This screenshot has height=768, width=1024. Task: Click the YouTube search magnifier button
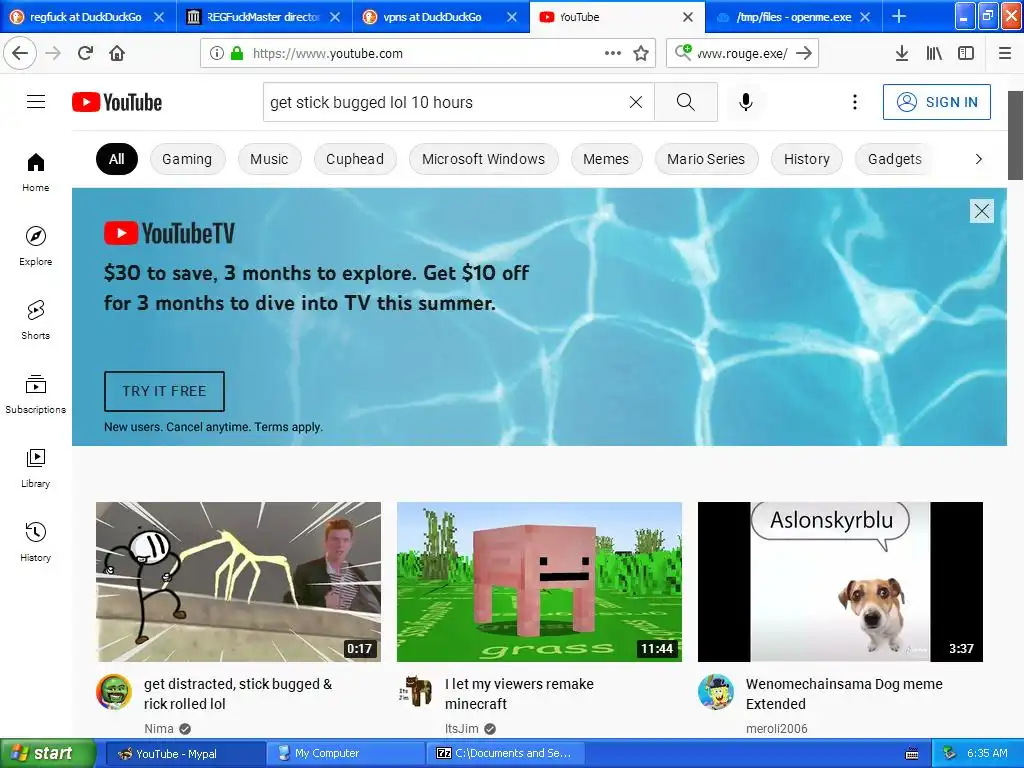pos(686,102)
